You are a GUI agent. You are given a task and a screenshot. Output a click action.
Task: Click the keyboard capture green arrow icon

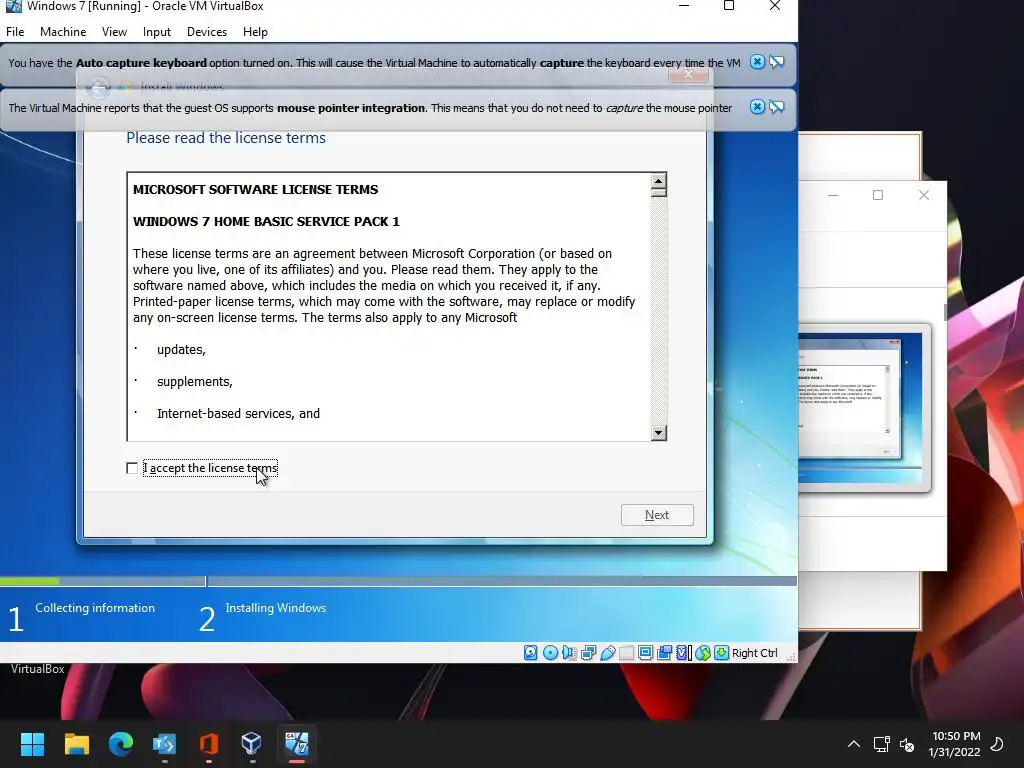(721, 652)
